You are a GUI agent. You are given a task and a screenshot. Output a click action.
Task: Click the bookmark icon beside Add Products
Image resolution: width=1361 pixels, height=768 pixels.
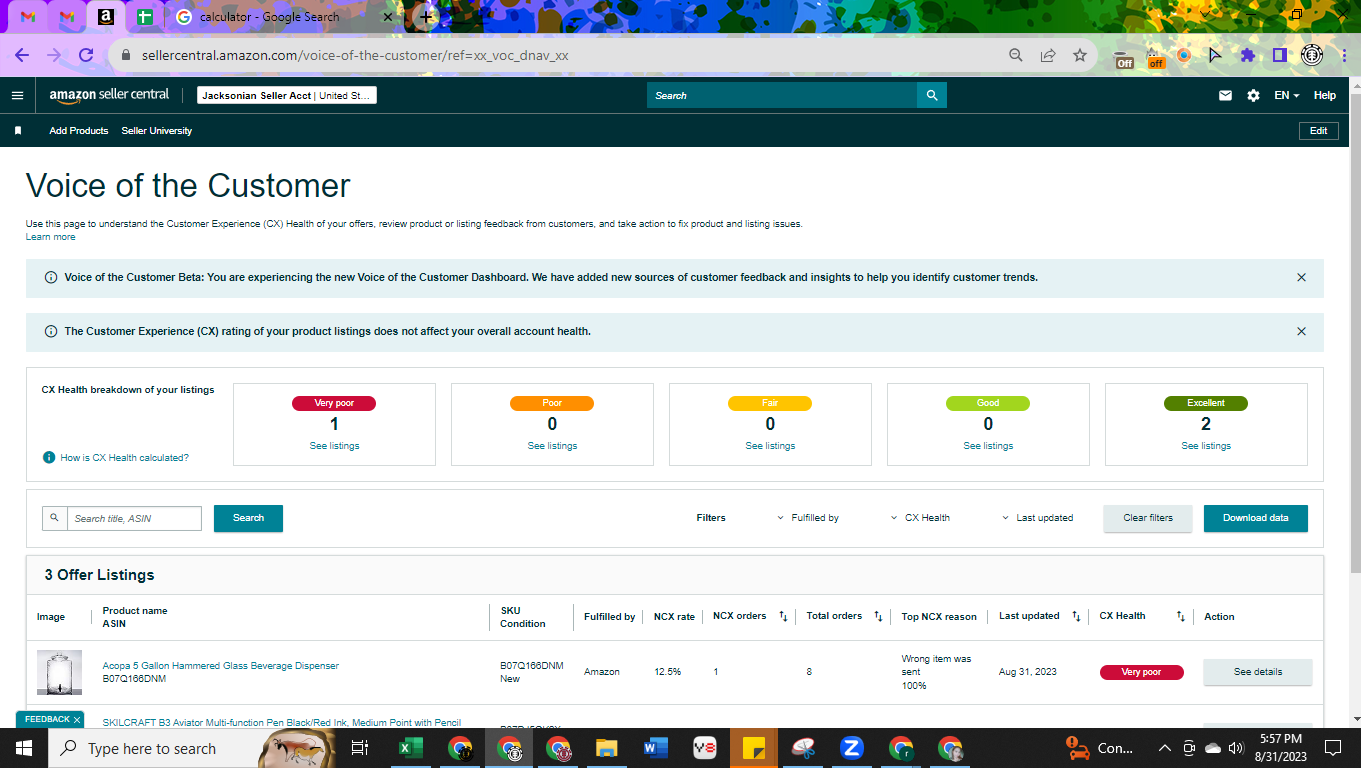18,131
